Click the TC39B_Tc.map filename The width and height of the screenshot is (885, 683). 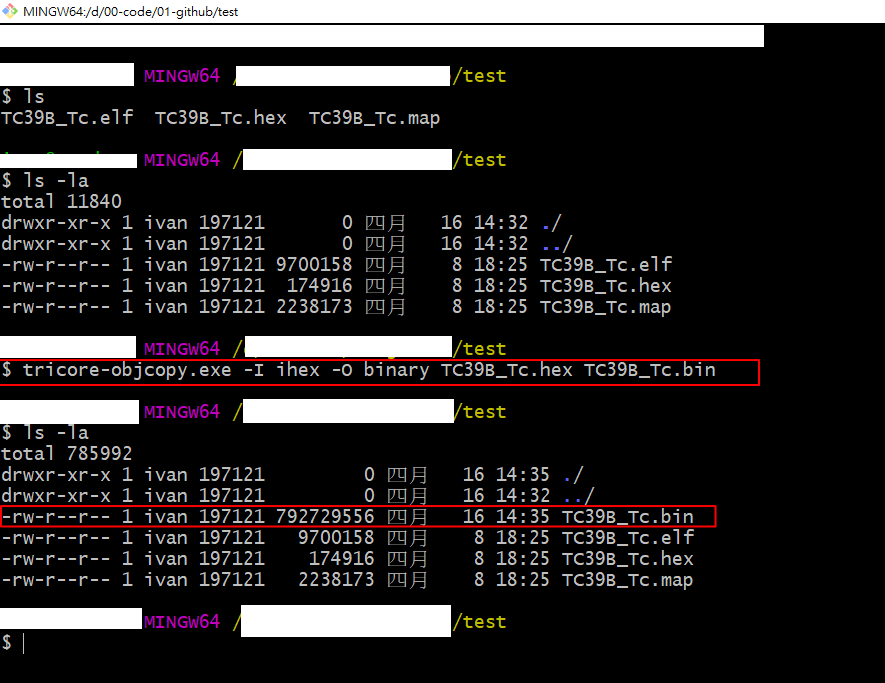[x=374, y=118]
